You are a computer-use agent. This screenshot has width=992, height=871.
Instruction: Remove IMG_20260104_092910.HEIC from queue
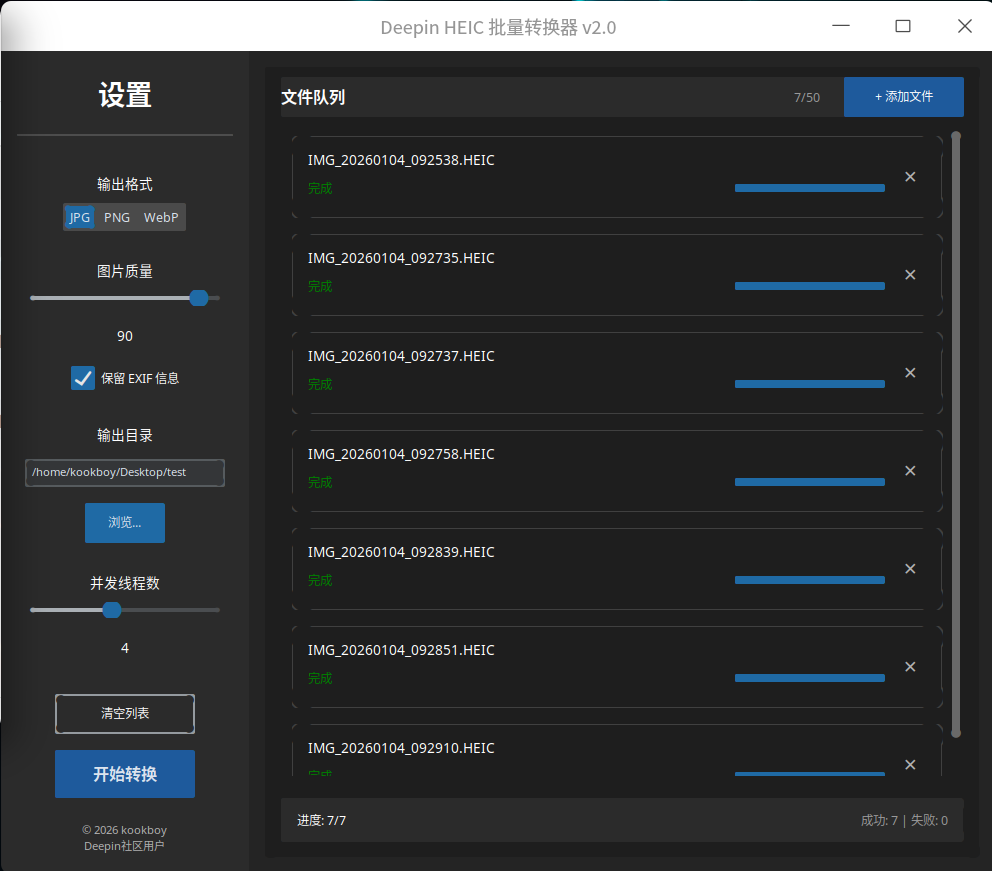pos(910,765)
